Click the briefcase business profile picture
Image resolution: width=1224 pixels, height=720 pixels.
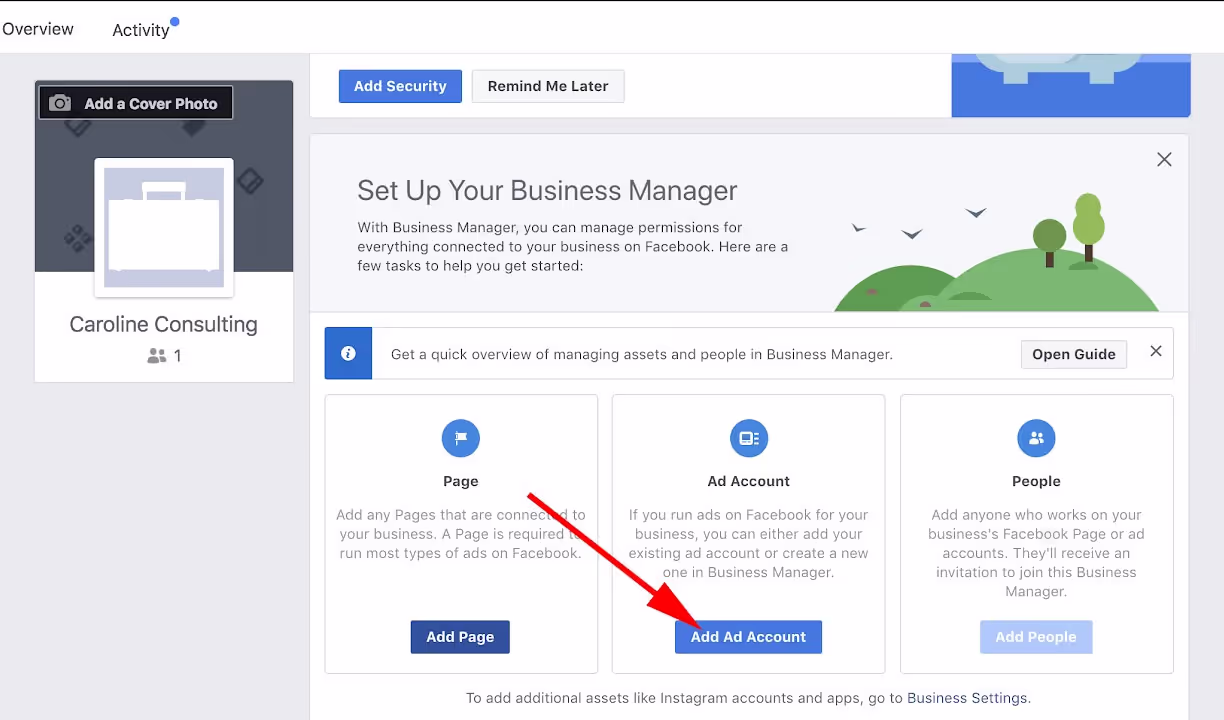(164, 227)
